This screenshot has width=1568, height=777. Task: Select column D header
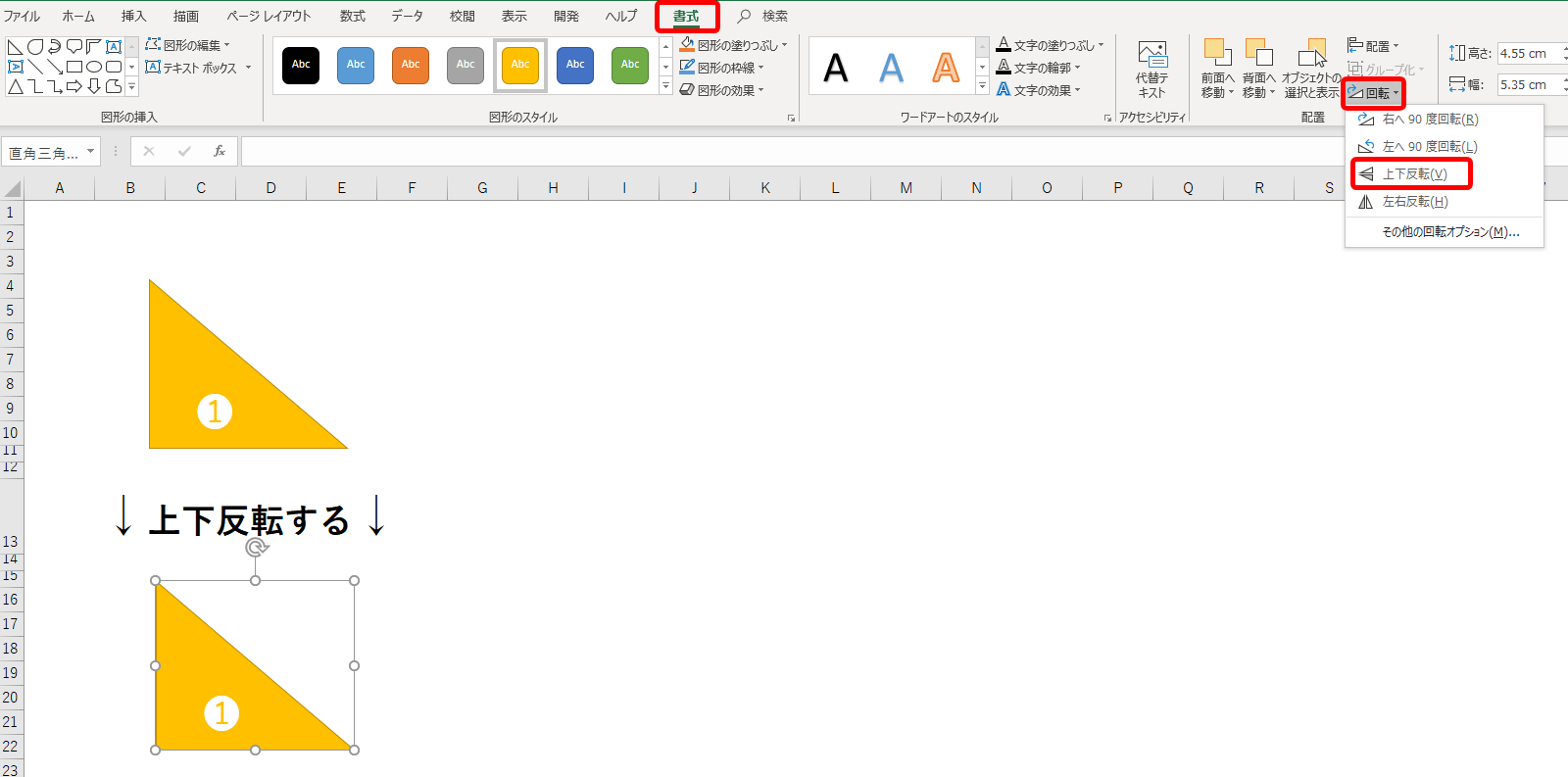[271, 188]
